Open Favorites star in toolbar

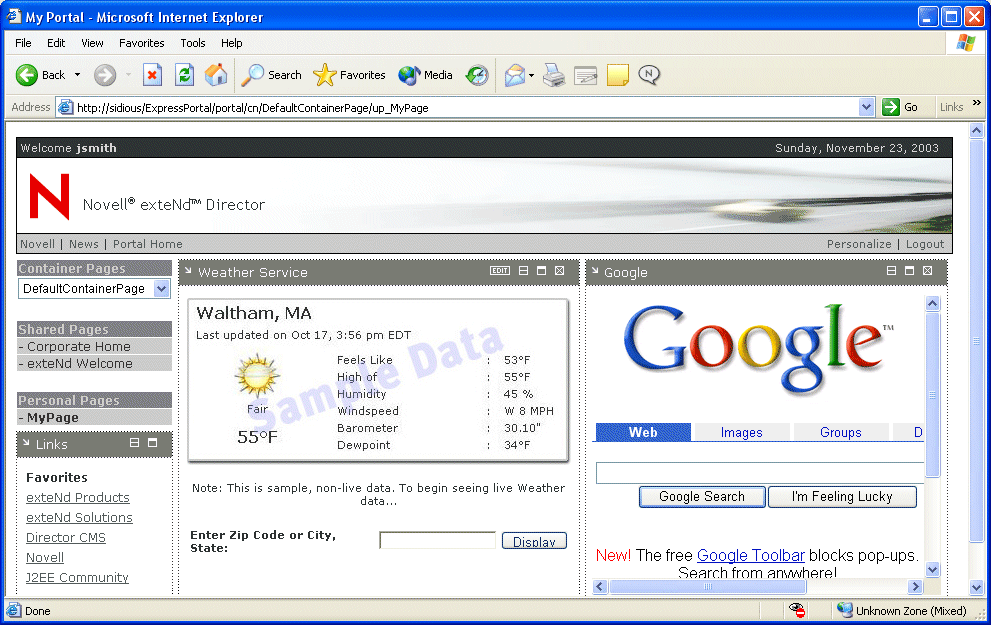click(349, 75)
